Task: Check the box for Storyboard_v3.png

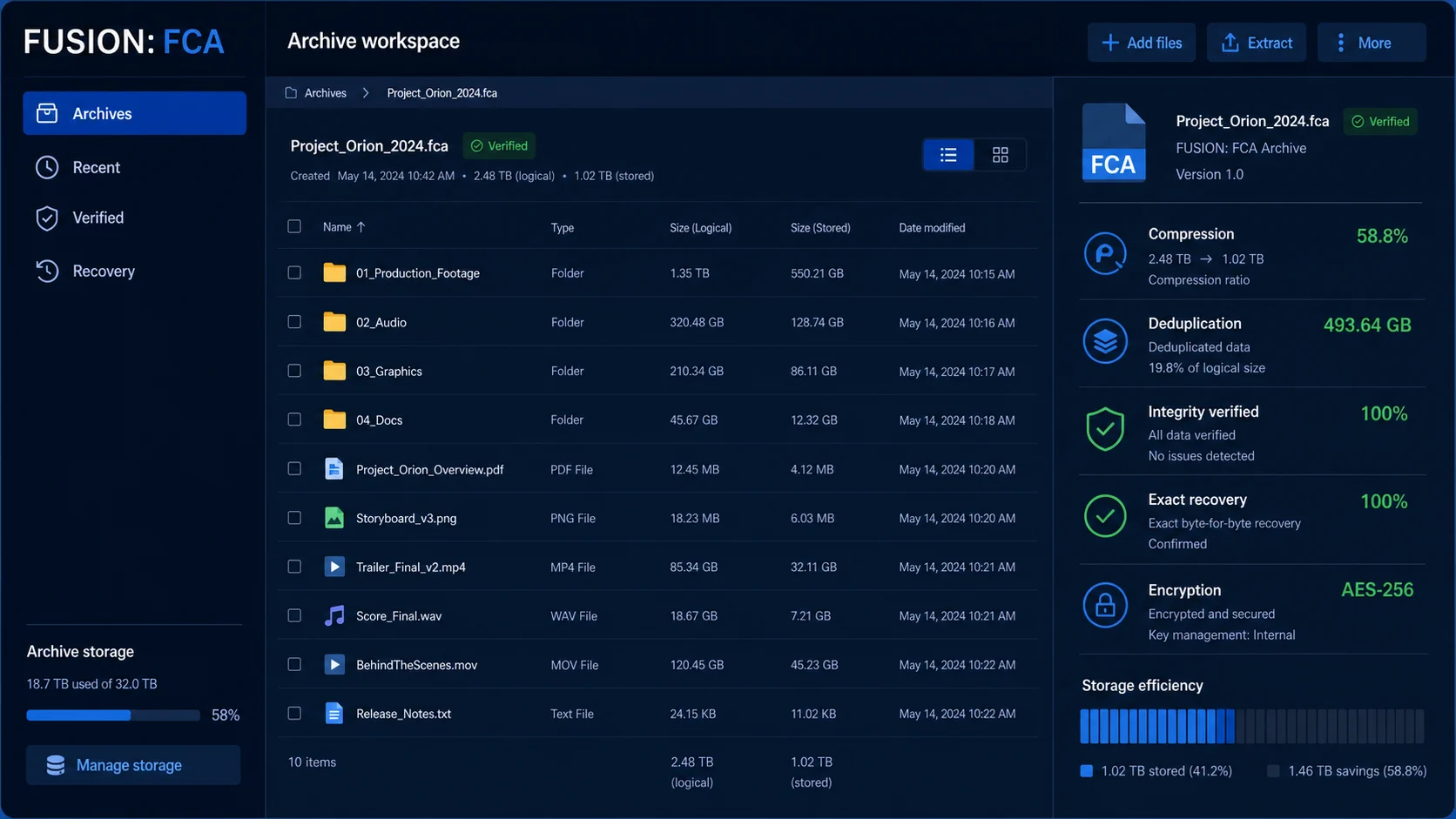Action: (x=294, y=517)
